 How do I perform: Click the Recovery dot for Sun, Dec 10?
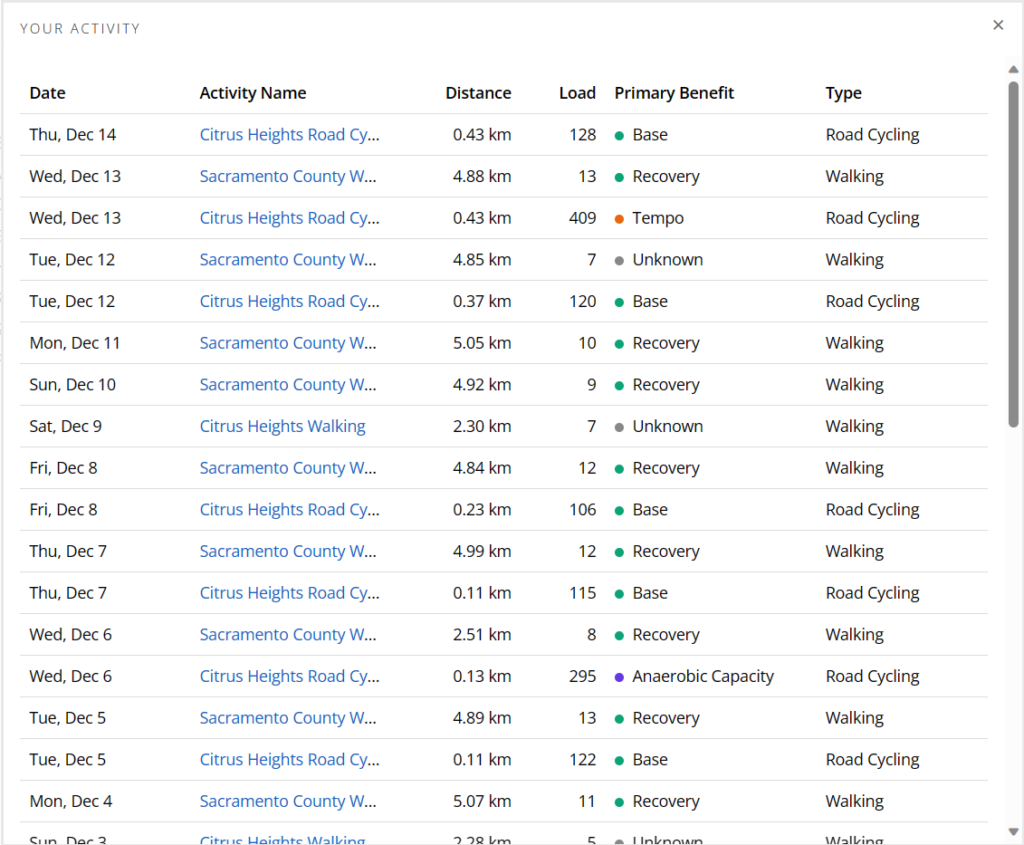click(x=618, y=384)
